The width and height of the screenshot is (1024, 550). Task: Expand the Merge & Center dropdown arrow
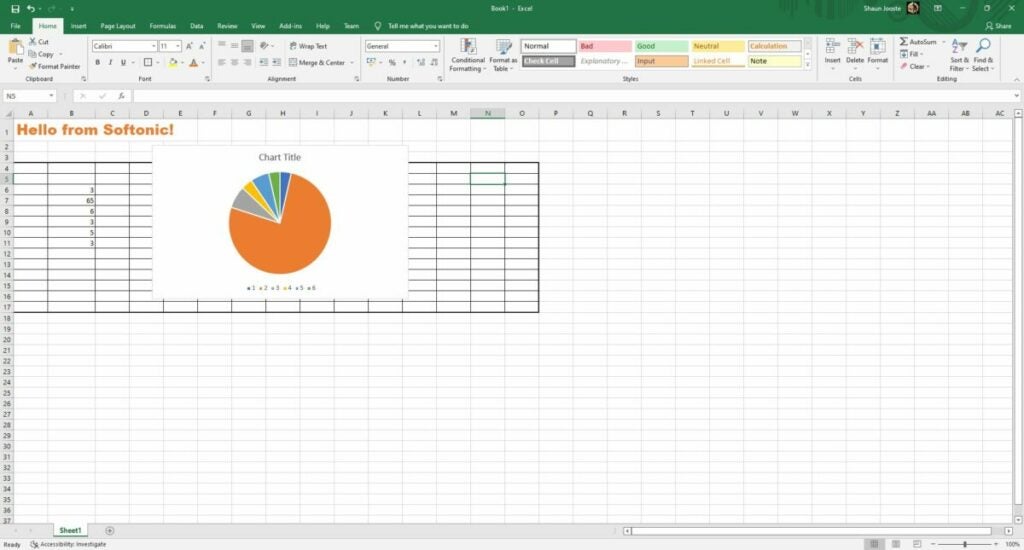(352, 63)
